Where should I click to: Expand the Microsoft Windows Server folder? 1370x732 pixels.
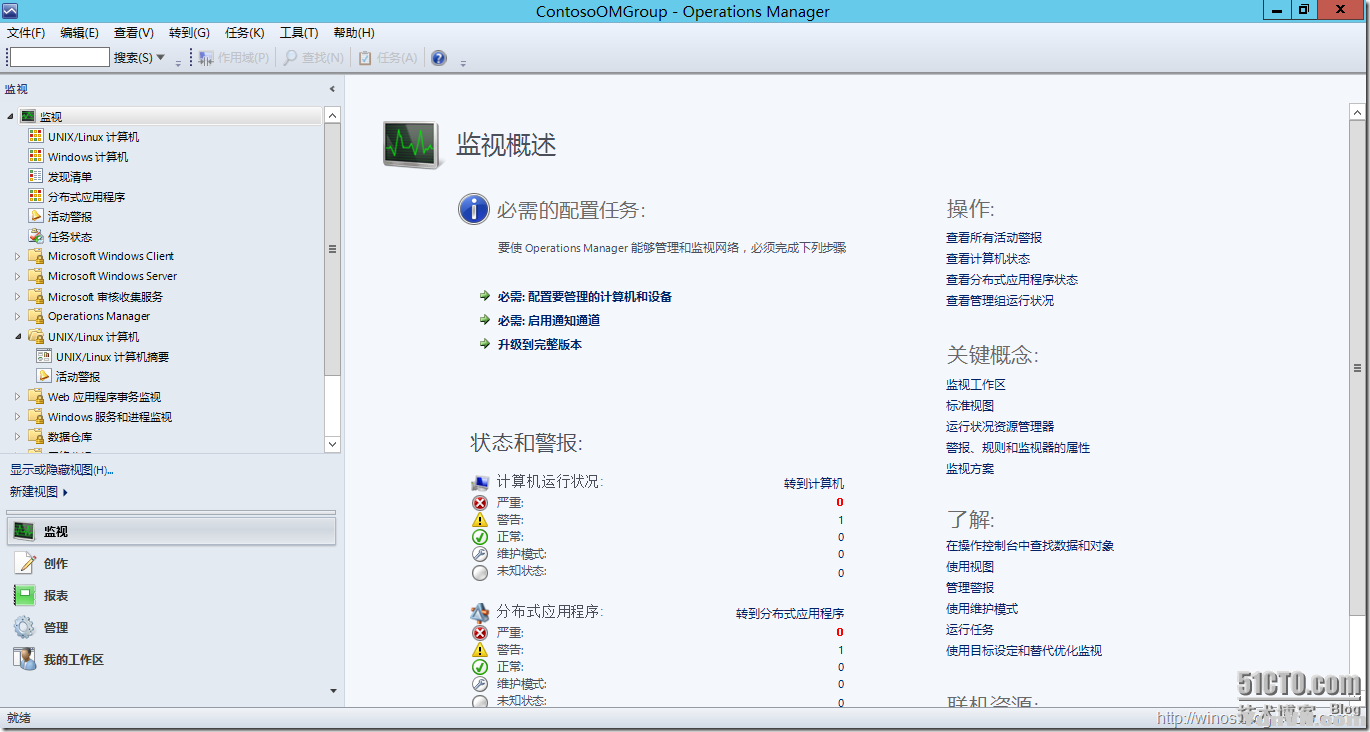(18, 277)
